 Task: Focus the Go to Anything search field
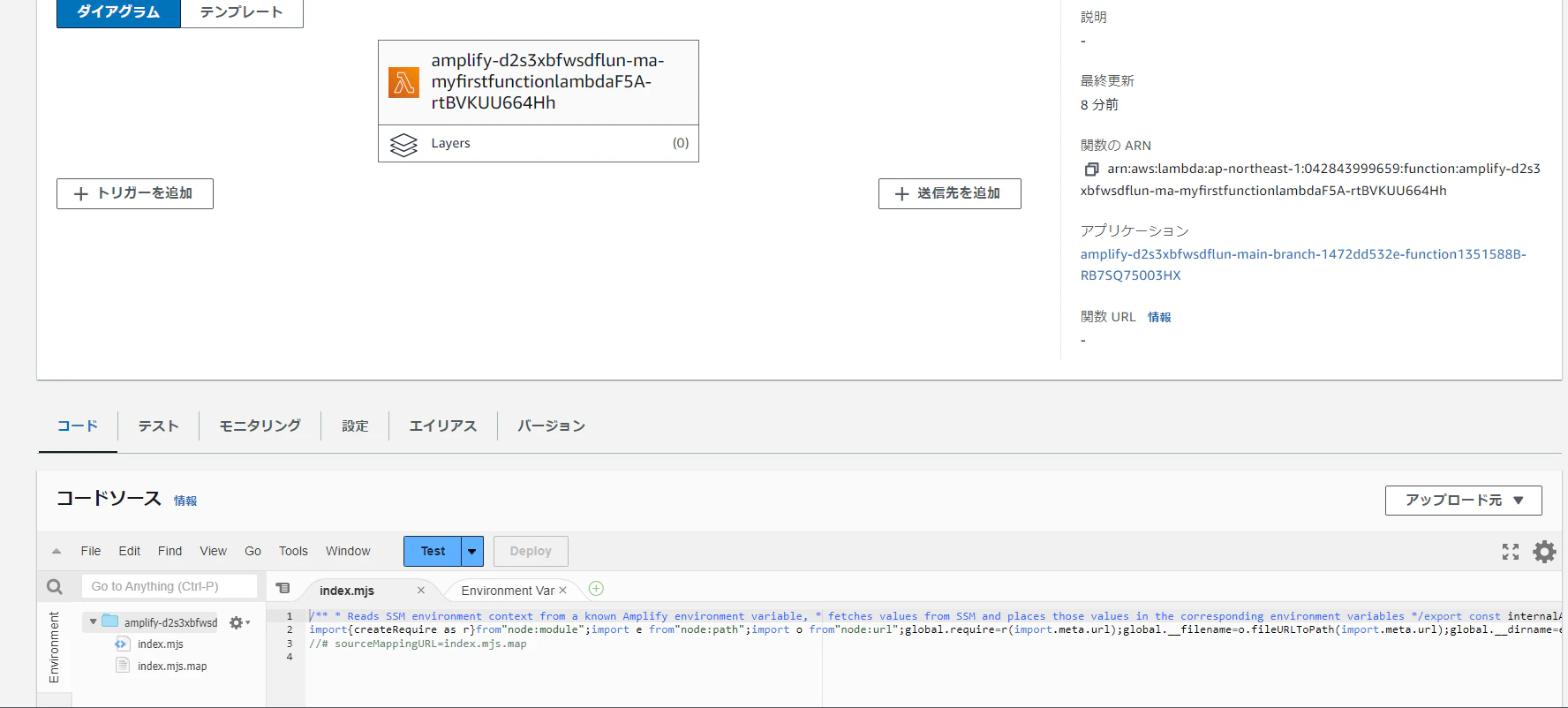pos(170,586)
